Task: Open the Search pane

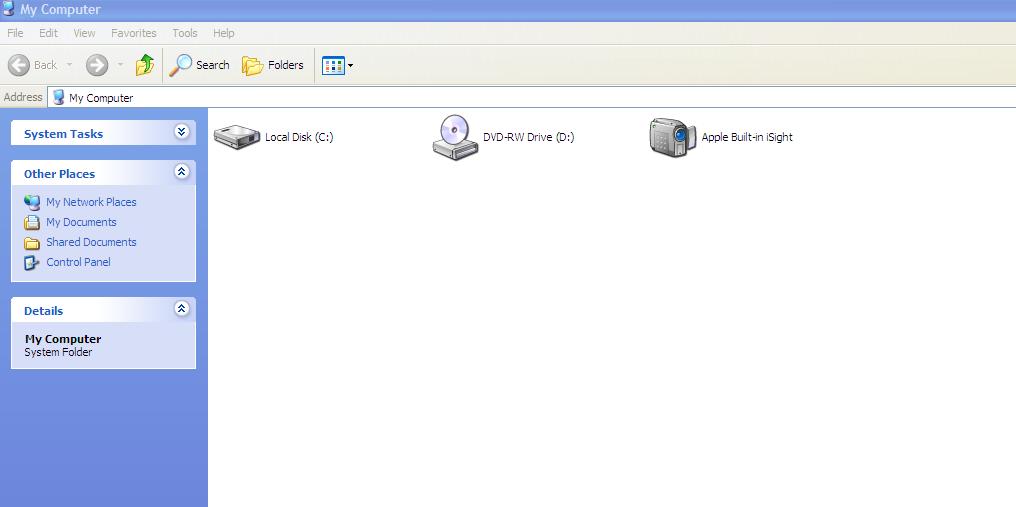Action: [199, 65]
